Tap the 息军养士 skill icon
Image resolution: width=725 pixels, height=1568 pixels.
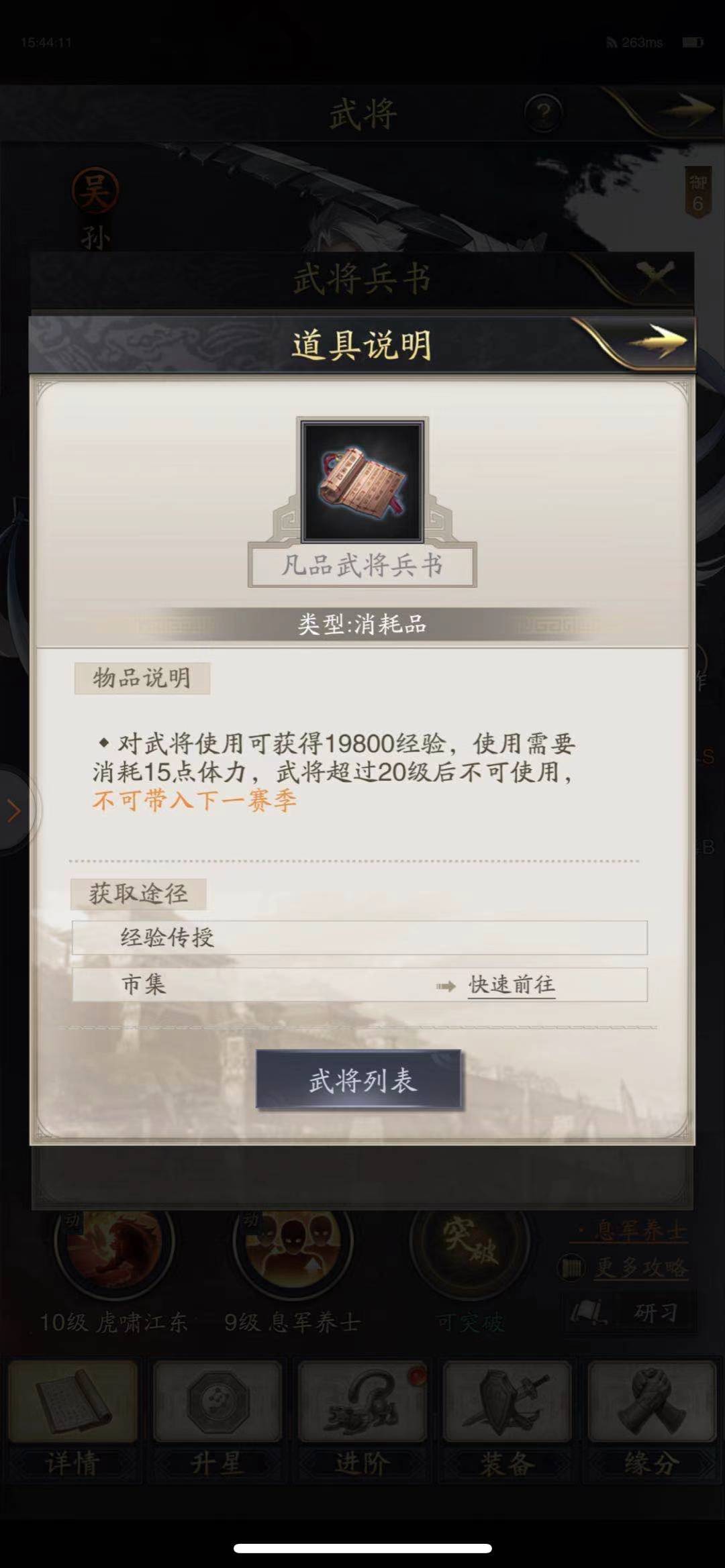[x=293, y=1245]
